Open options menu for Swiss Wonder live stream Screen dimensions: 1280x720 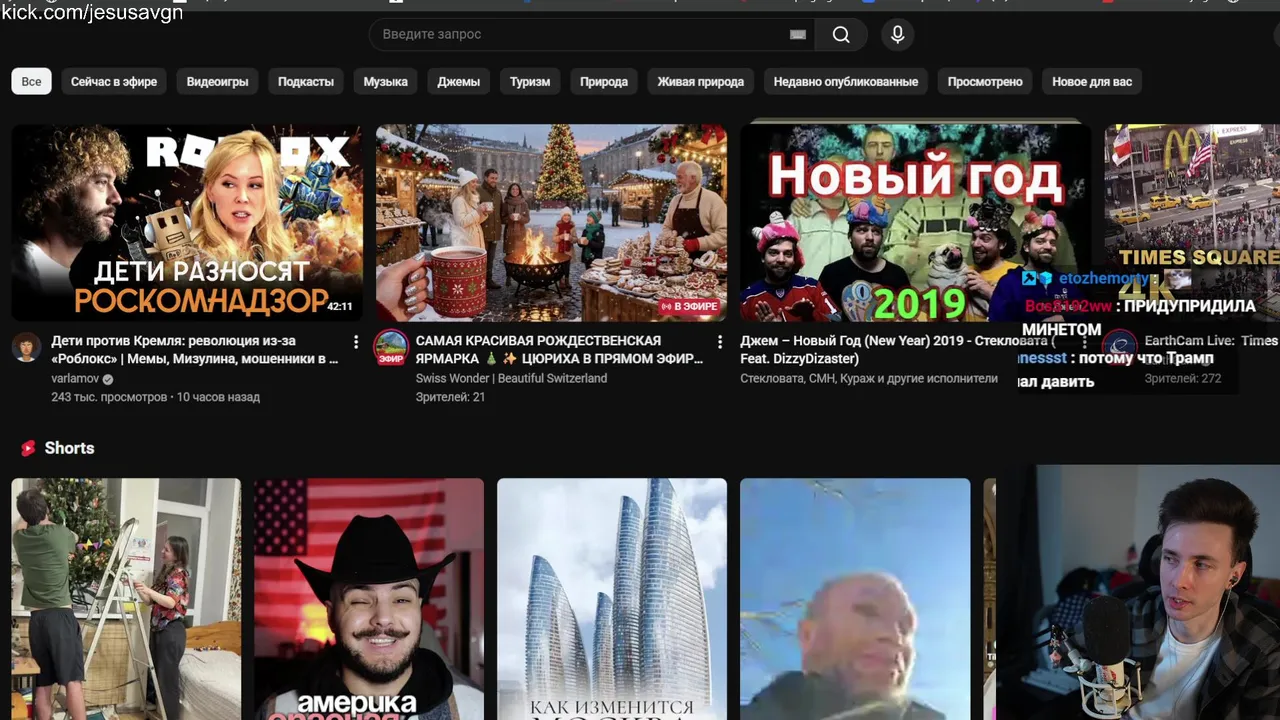pyautogui.click(x=719, y=342)
